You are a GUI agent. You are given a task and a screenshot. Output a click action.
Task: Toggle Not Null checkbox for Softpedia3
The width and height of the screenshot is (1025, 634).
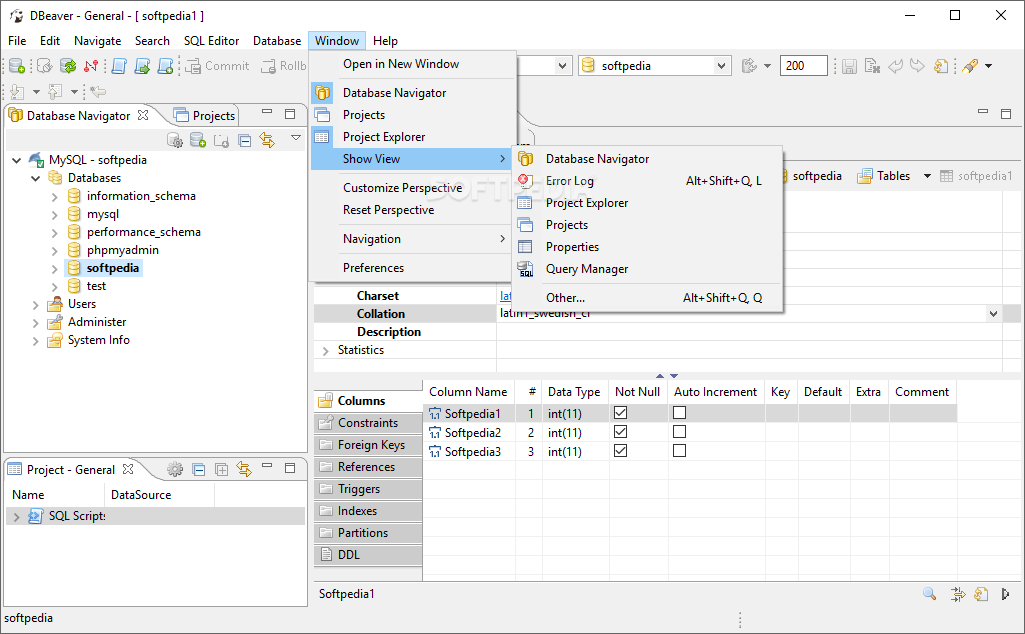click(620, 450)
